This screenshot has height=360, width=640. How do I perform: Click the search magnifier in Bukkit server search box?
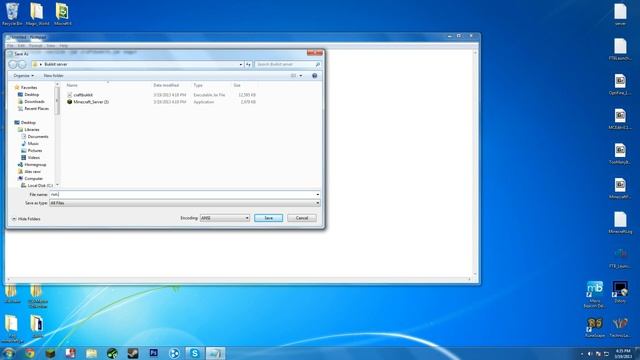tap(317, 64)
